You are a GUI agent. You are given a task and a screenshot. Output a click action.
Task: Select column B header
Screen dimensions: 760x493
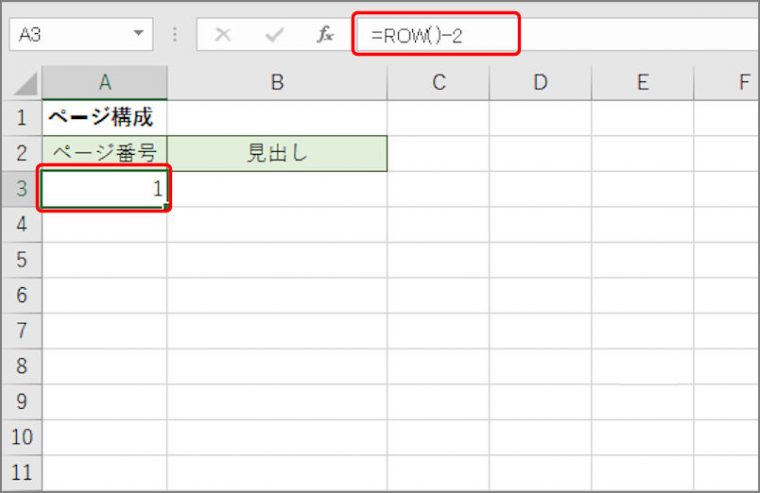click(x=277, y=83)
